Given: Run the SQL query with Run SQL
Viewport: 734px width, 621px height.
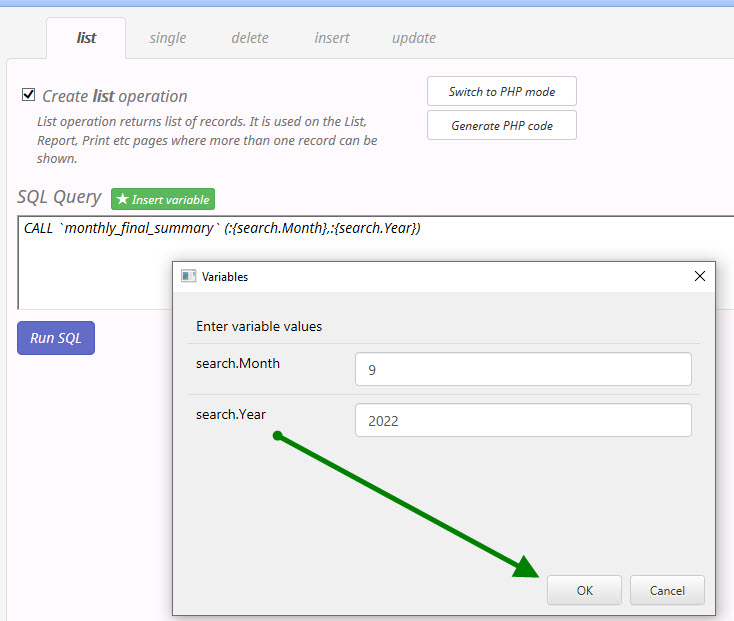Looking at the screenshot, I should click(56, 338).
